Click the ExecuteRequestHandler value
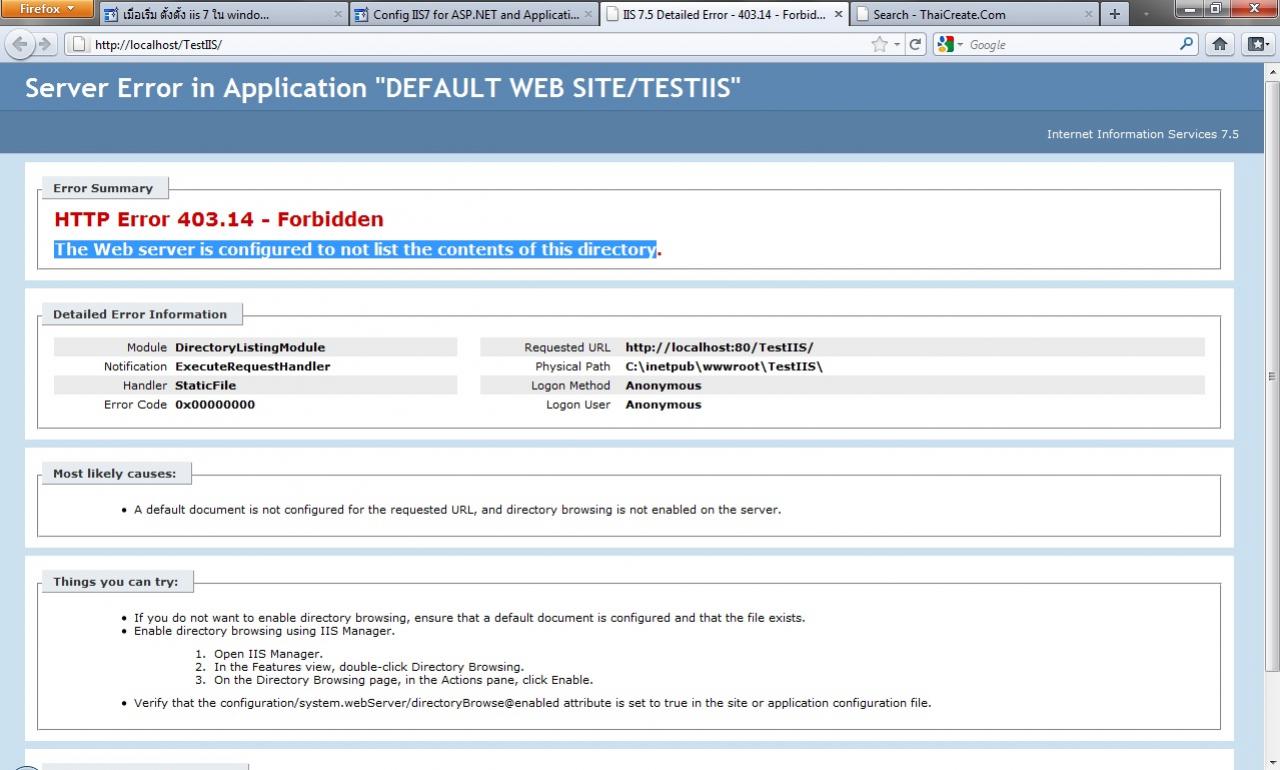The height and width of the screenshot is (770, 1280). [x=252, y=366]
